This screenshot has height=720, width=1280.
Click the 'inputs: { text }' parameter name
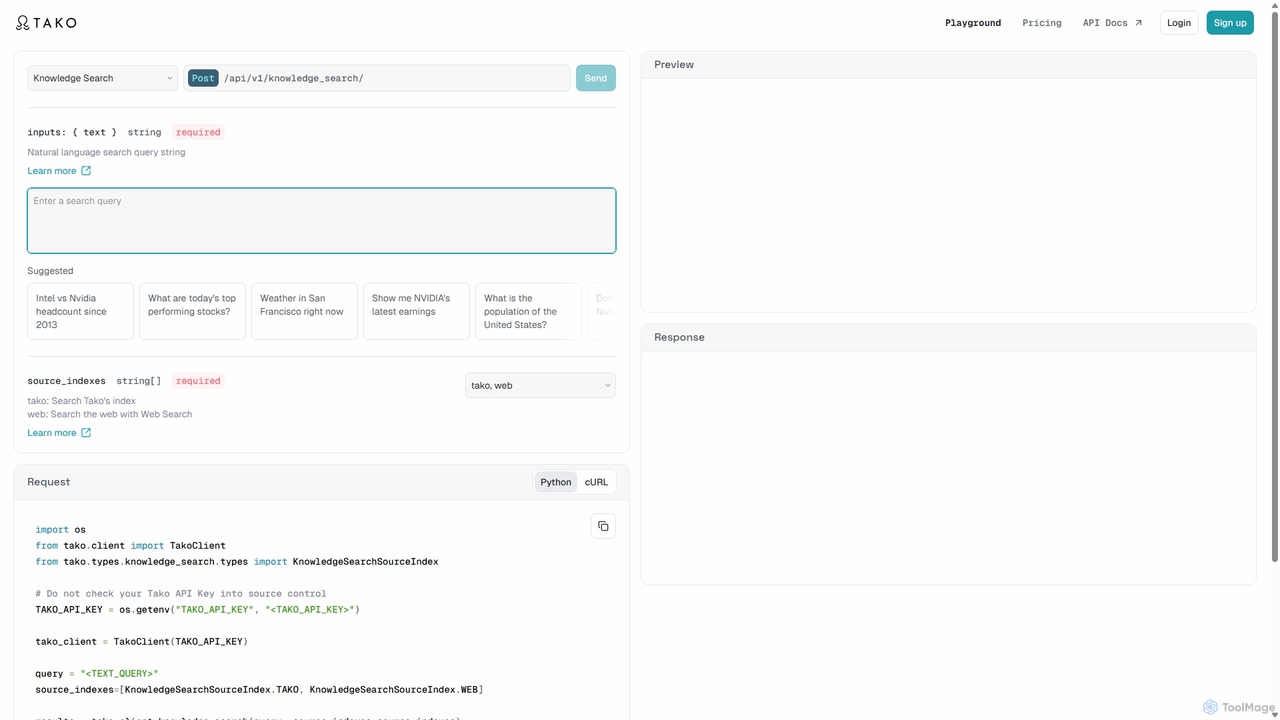(72, 132)
